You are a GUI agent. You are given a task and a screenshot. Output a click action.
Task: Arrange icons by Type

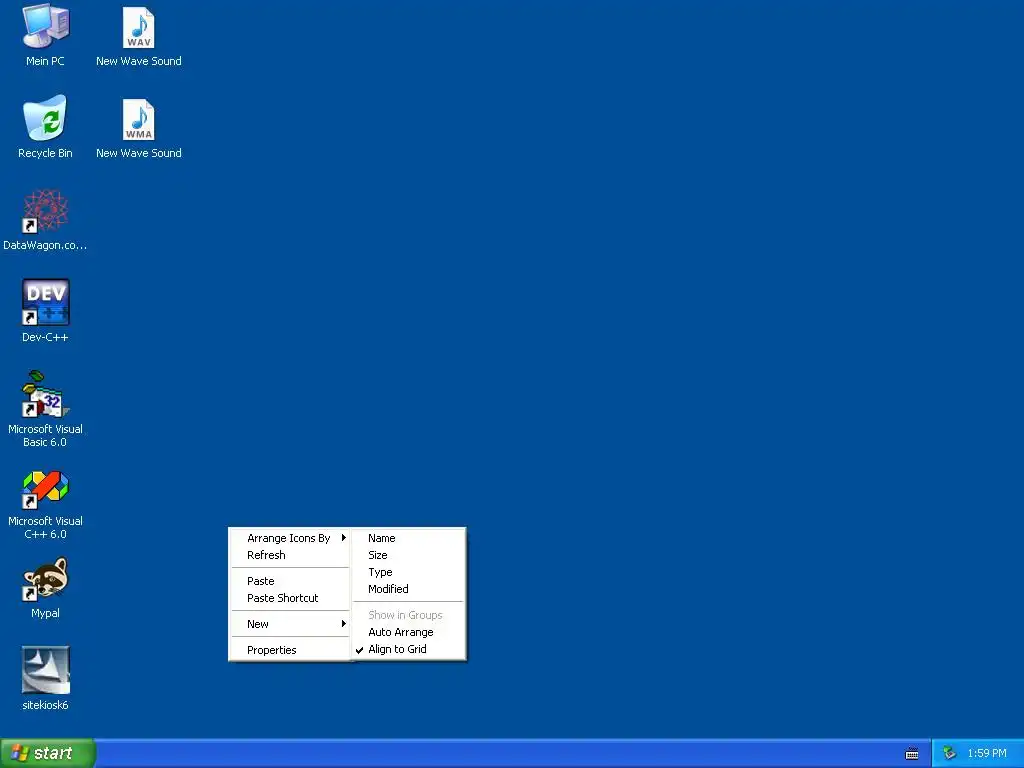(408, 572)
